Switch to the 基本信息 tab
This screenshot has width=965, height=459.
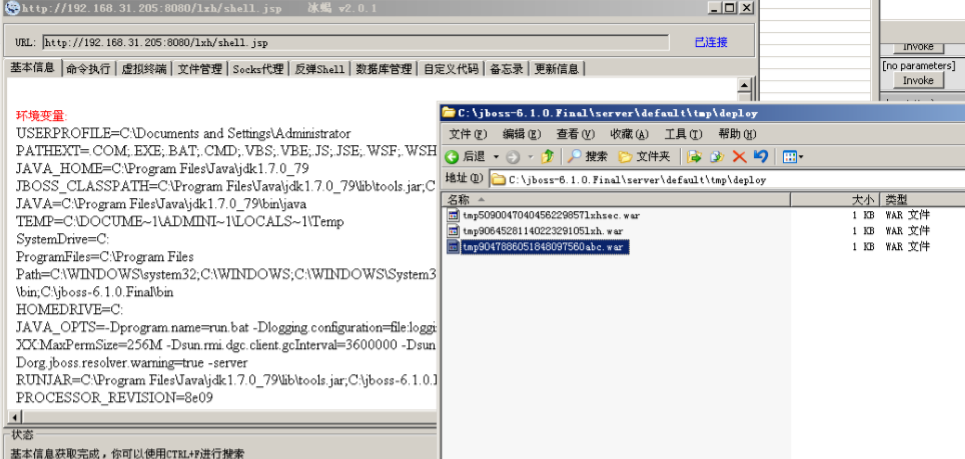coord(33,68)
